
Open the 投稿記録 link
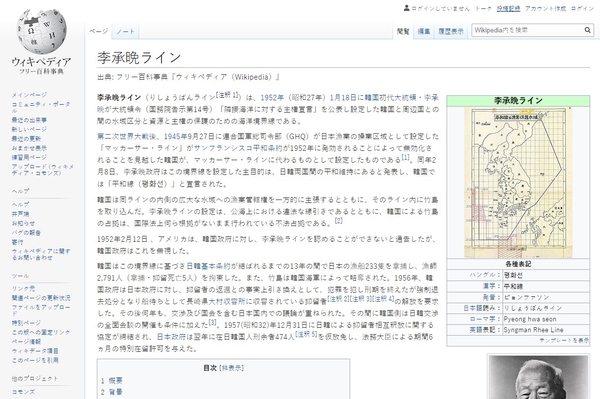point(508,8)
